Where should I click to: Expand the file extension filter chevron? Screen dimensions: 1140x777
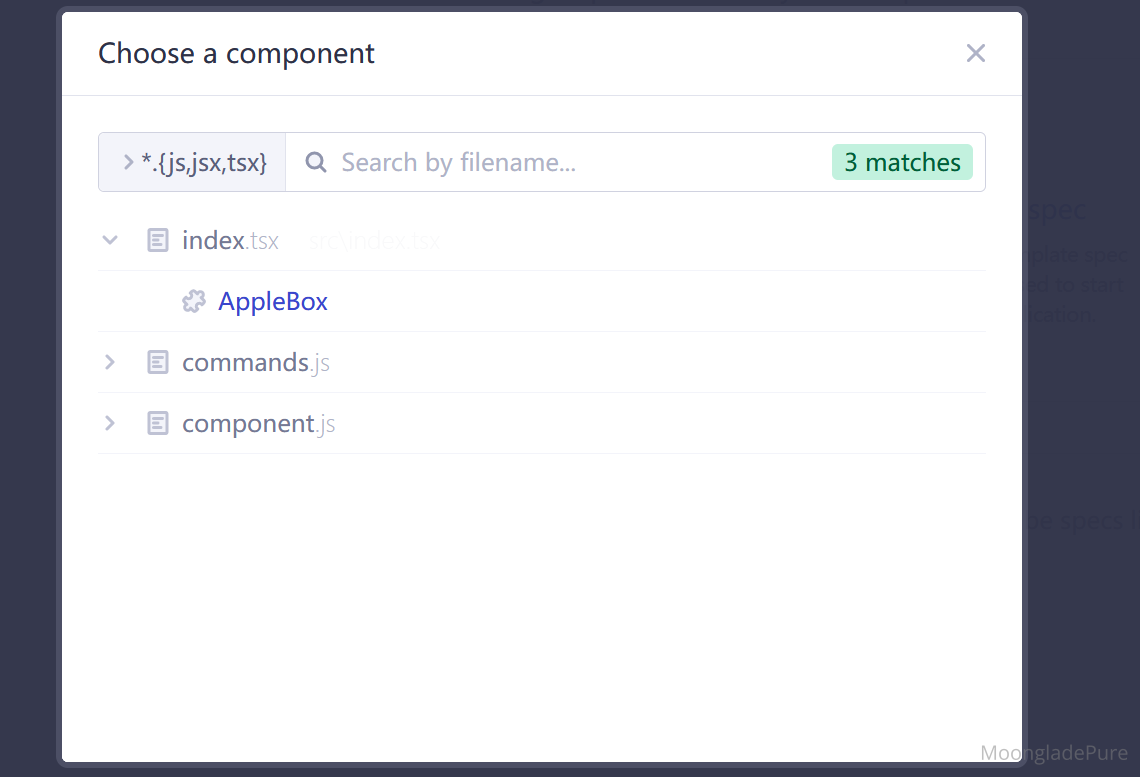pos(128,162)
